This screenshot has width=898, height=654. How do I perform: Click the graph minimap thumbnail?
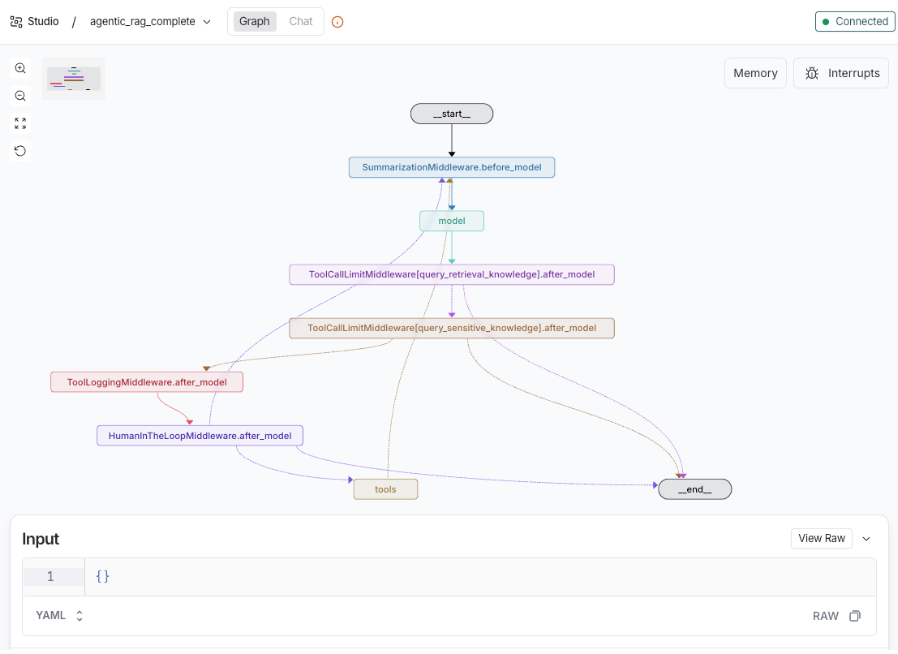click(x=74, y=79)
